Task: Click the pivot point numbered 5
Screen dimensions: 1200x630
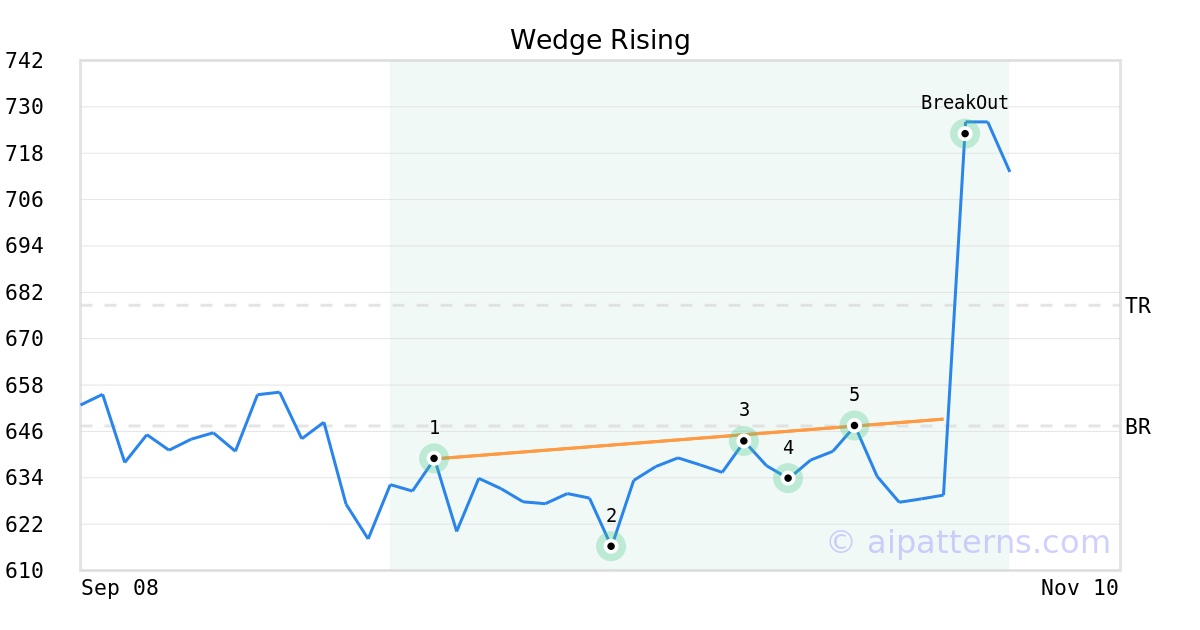Action: point(854,425)
